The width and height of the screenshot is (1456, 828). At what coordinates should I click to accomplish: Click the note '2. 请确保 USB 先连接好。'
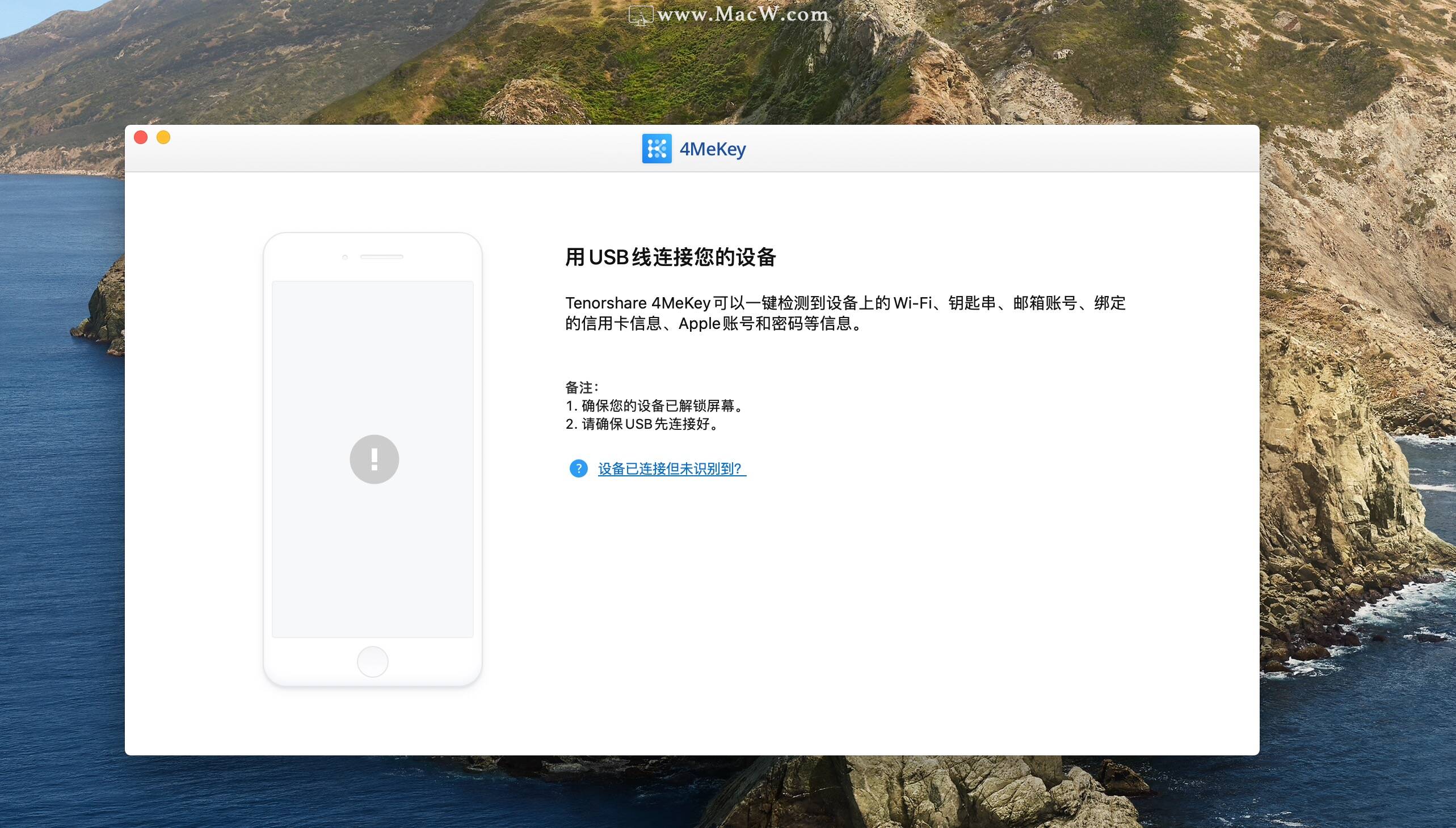click(x=643, y=424)
